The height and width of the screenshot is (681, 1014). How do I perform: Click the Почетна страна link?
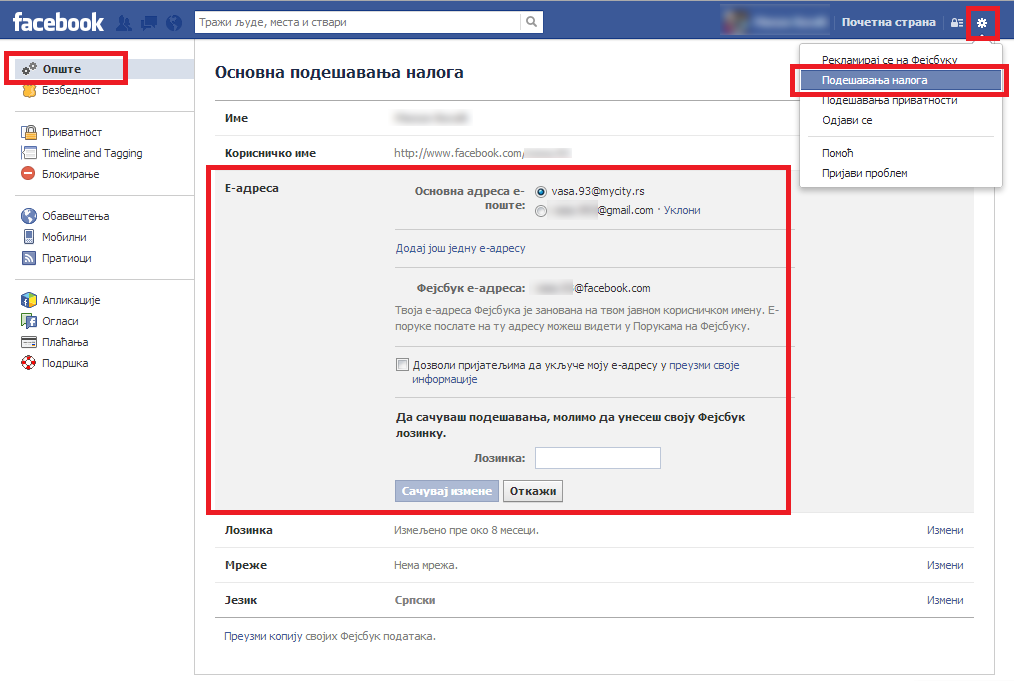click(889, 22)
